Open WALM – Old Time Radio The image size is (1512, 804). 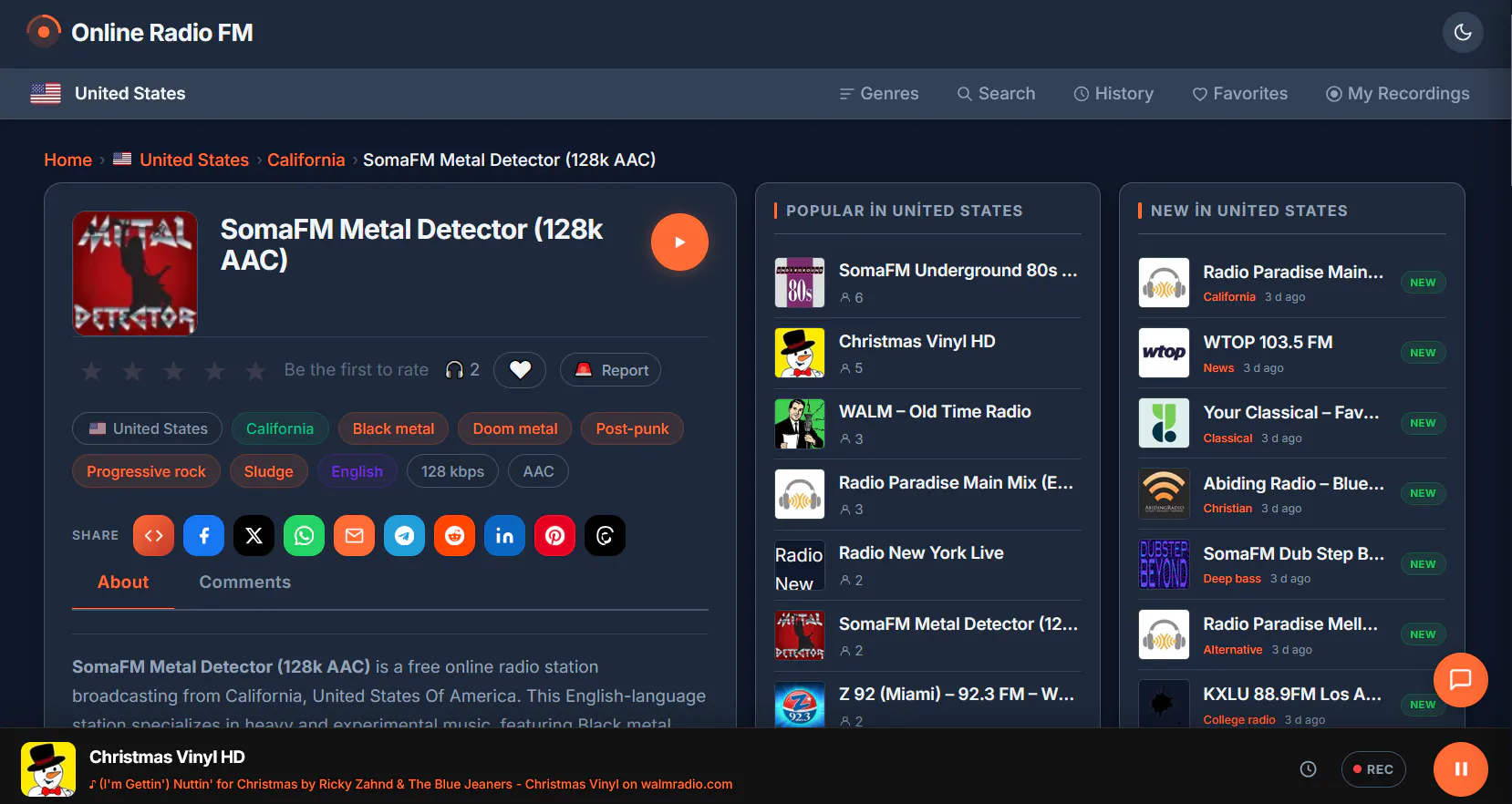click(x=927, y=424)
